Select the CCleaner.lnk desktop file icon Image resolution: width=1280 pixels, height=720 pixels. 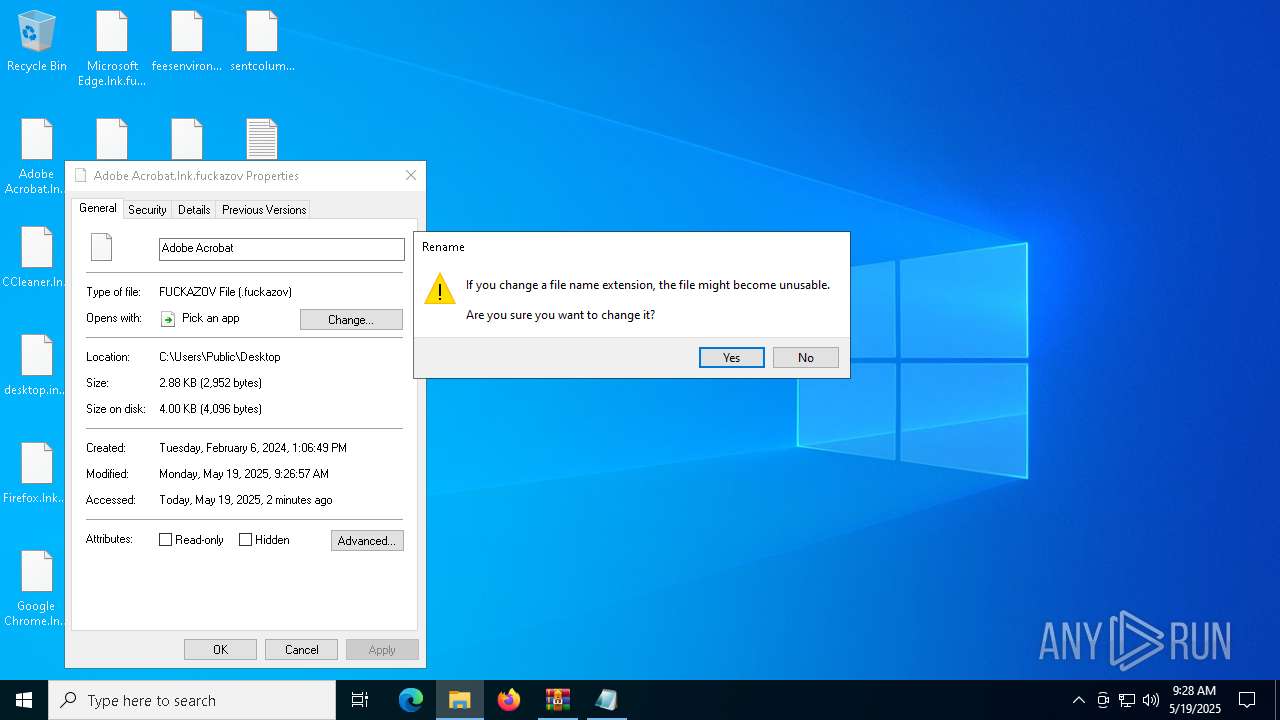click(x=36, y=257)
